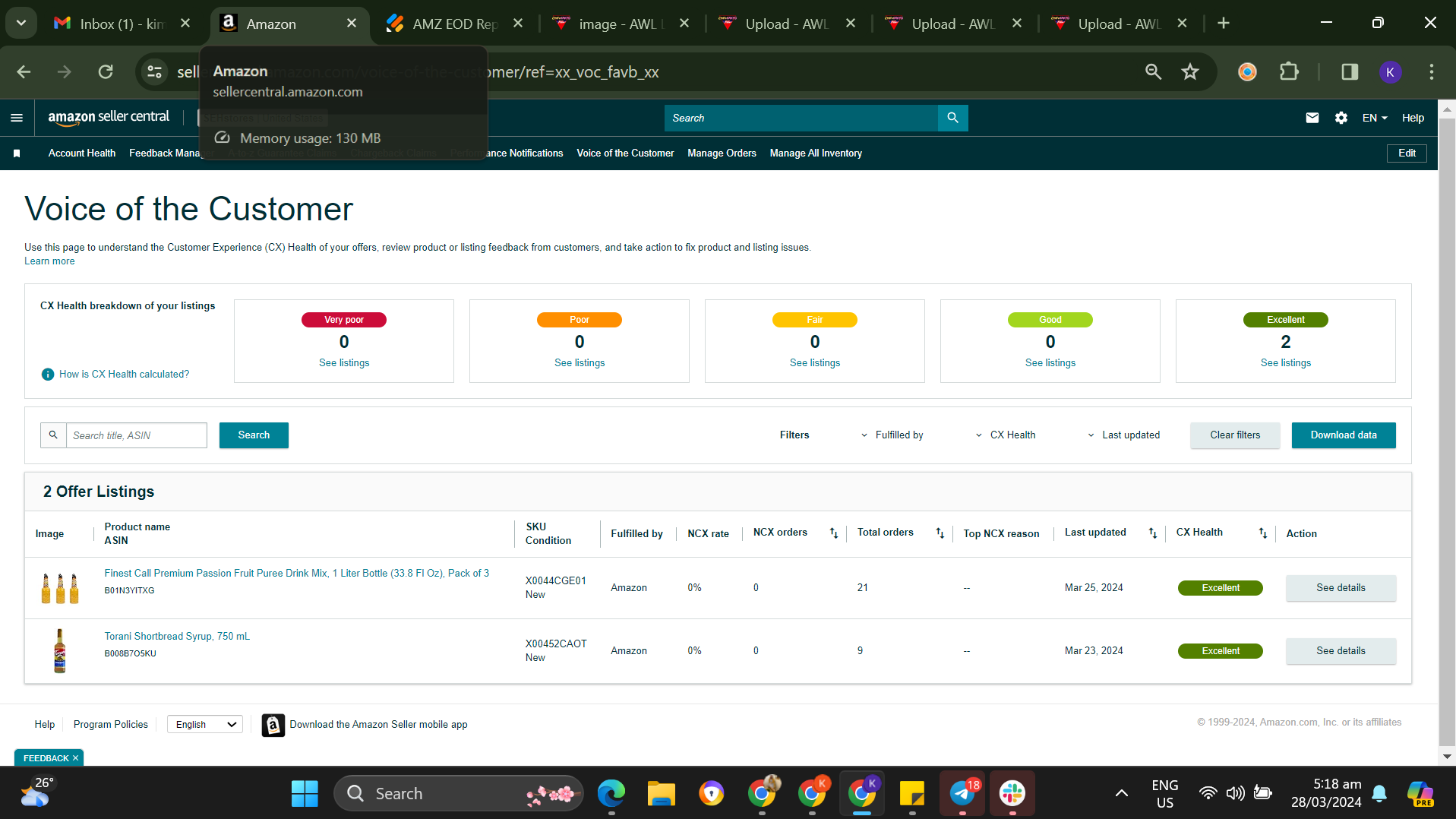
Task: See listings under the Excellent card
Action: [x=1286, y=363]
